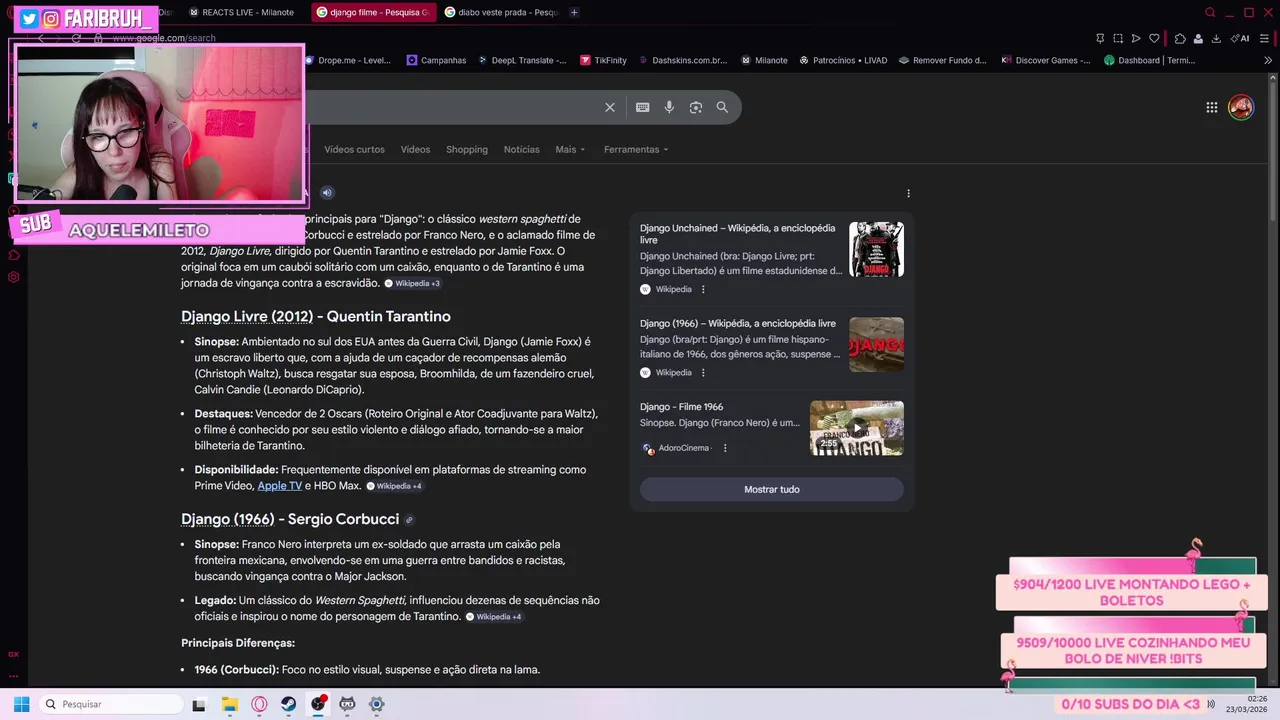
Task: Open the on-screen keyboard input tool
Action: point(643,107)
